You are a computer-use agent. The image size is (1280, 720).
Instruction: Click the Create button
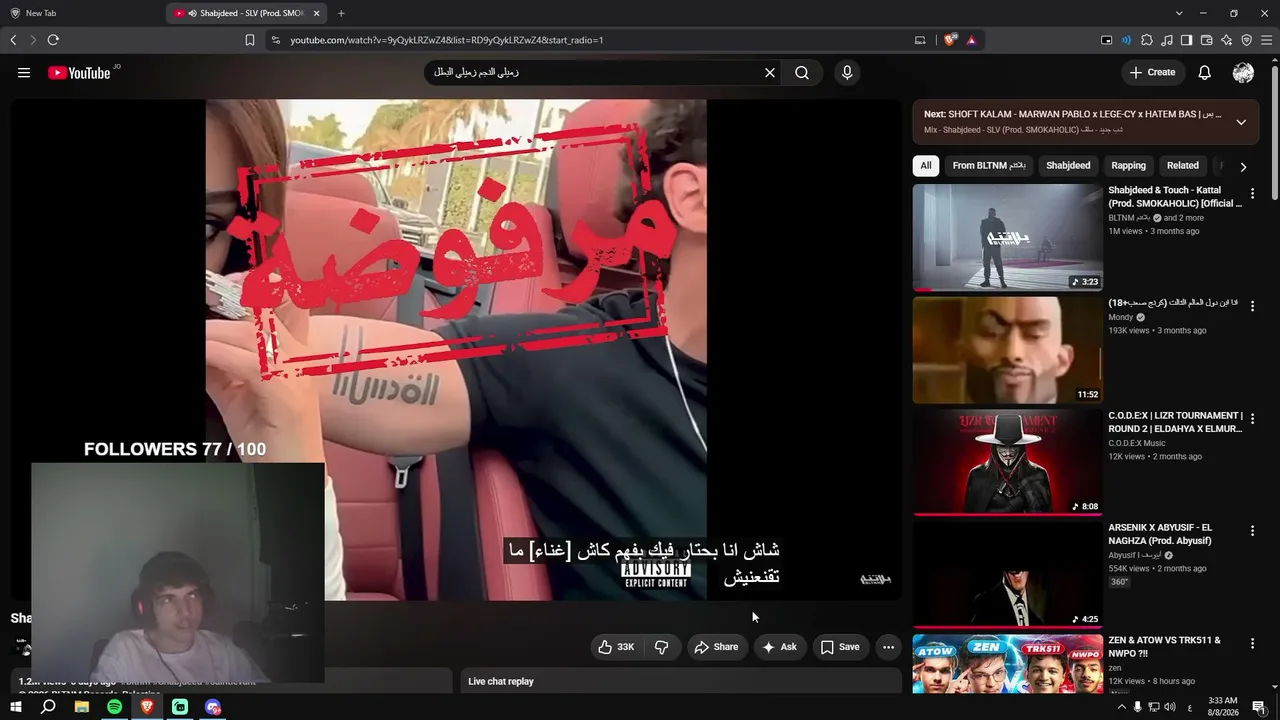pos(1152,72)
